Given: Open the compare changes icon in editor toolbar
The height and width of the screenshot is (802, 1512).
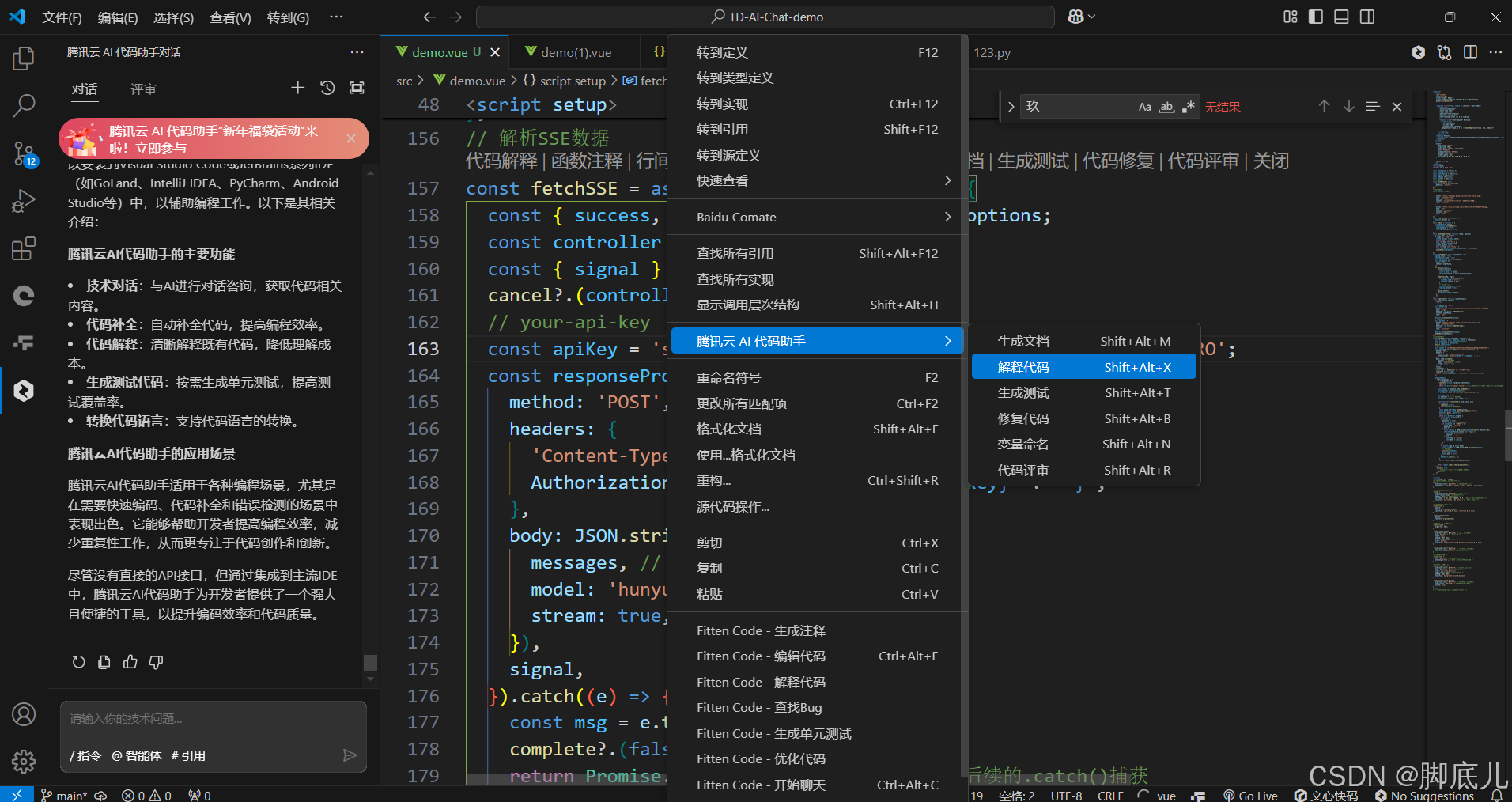Looking at the screenshot, I should 1444,52.
